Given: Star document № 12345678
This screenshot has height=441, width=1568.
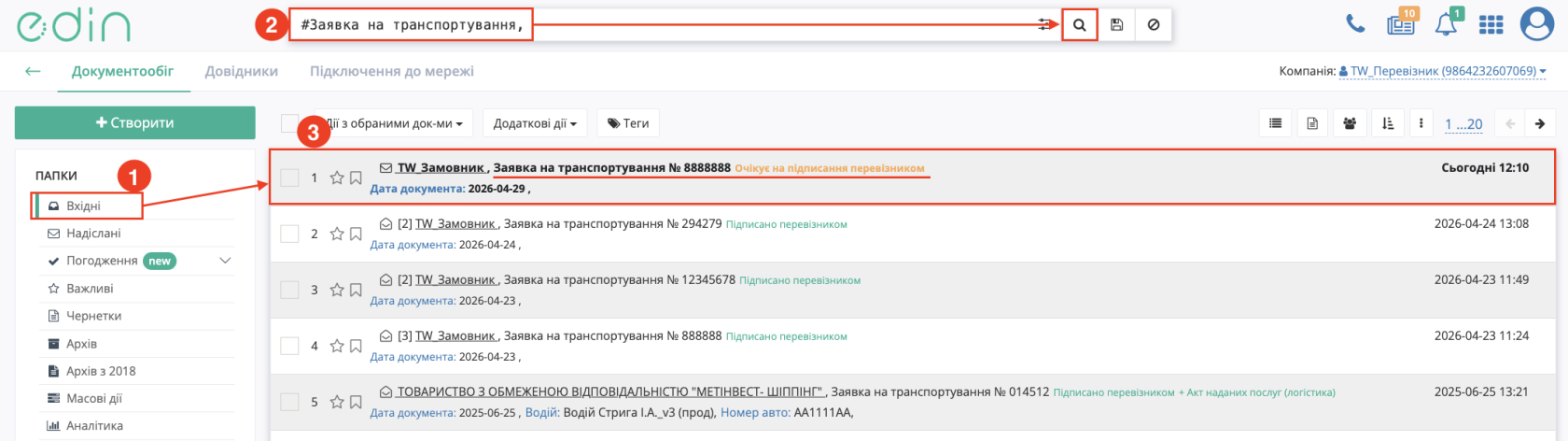Looking at the screenshot, I should 337,290.
